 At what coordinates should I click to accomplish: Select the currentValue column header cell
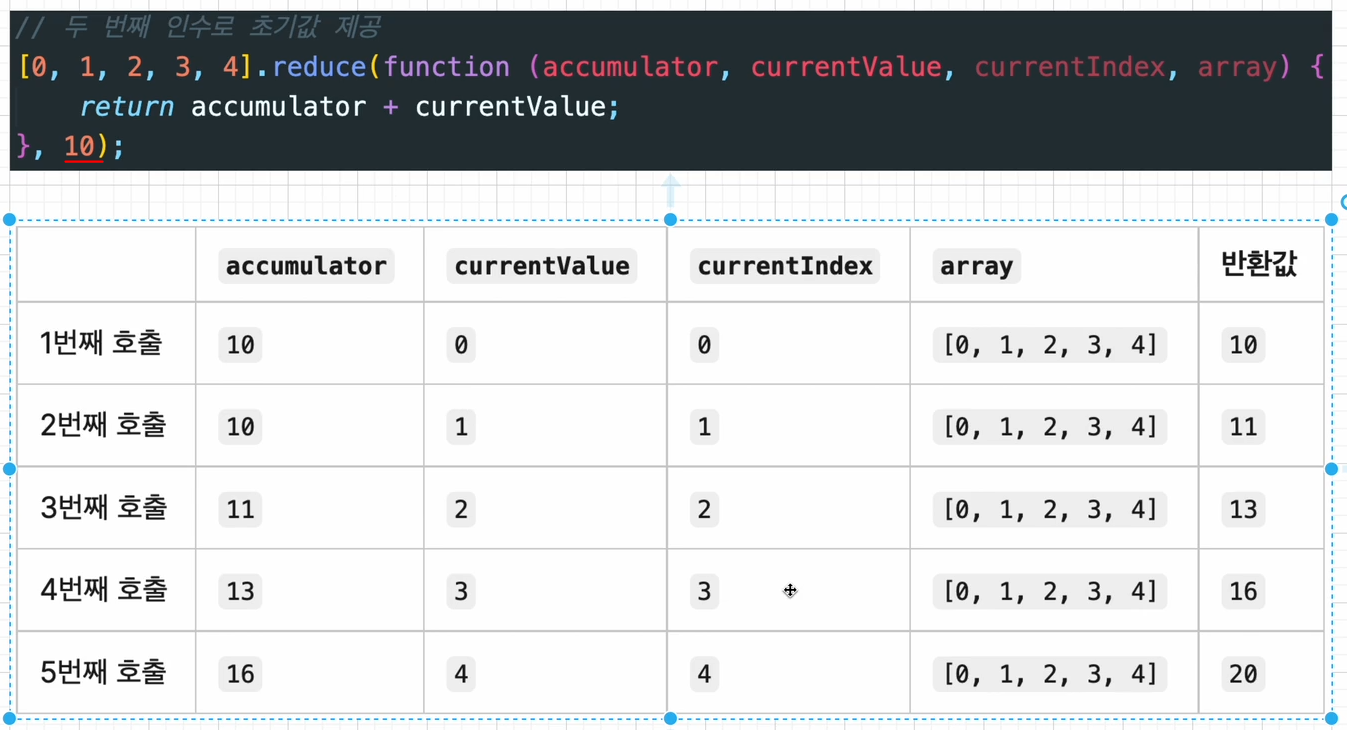pos(541,265)
